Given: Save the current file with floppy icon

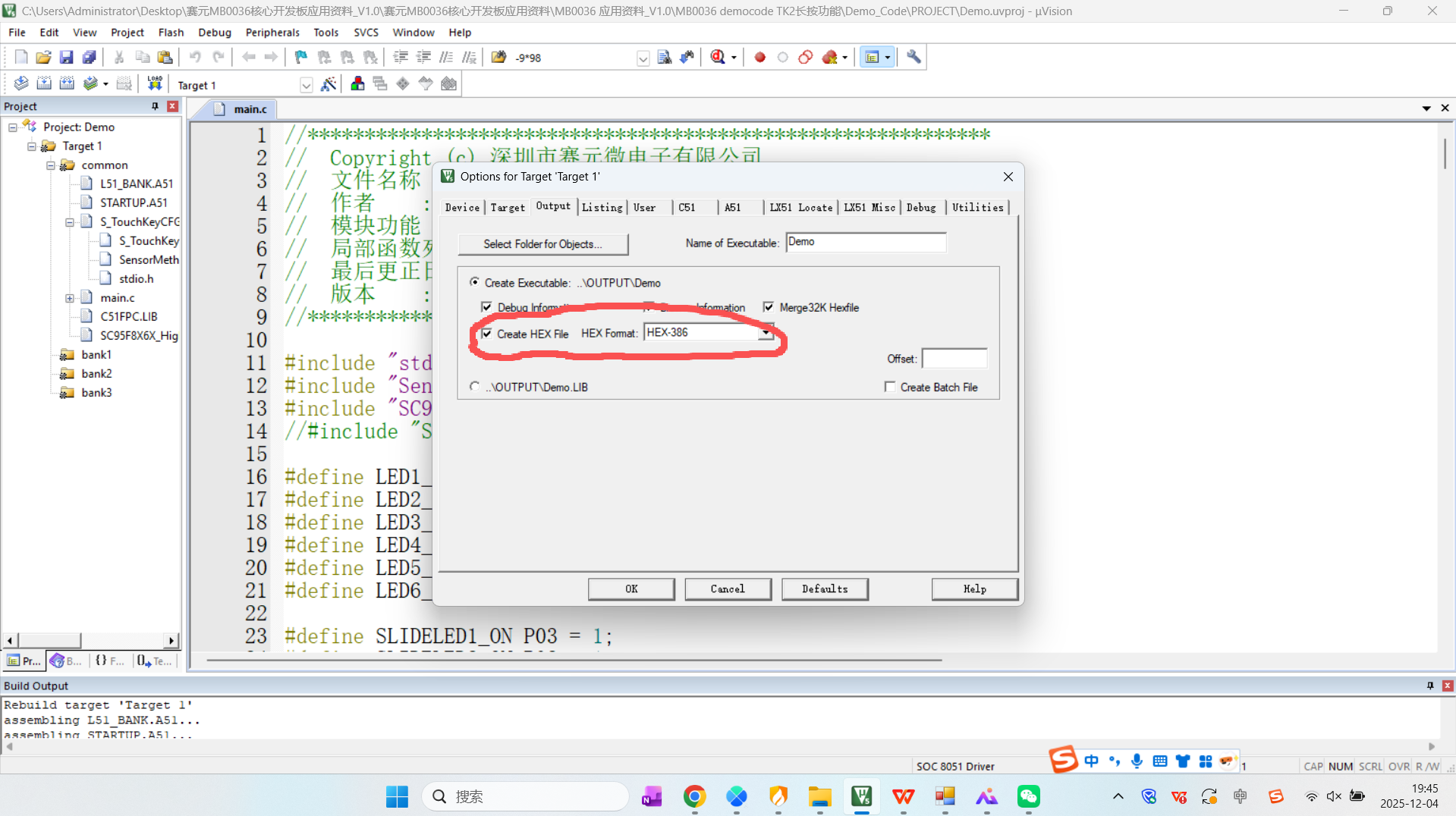Looking at the screenshot, I should pyautogui.click(x=66, y=57).
